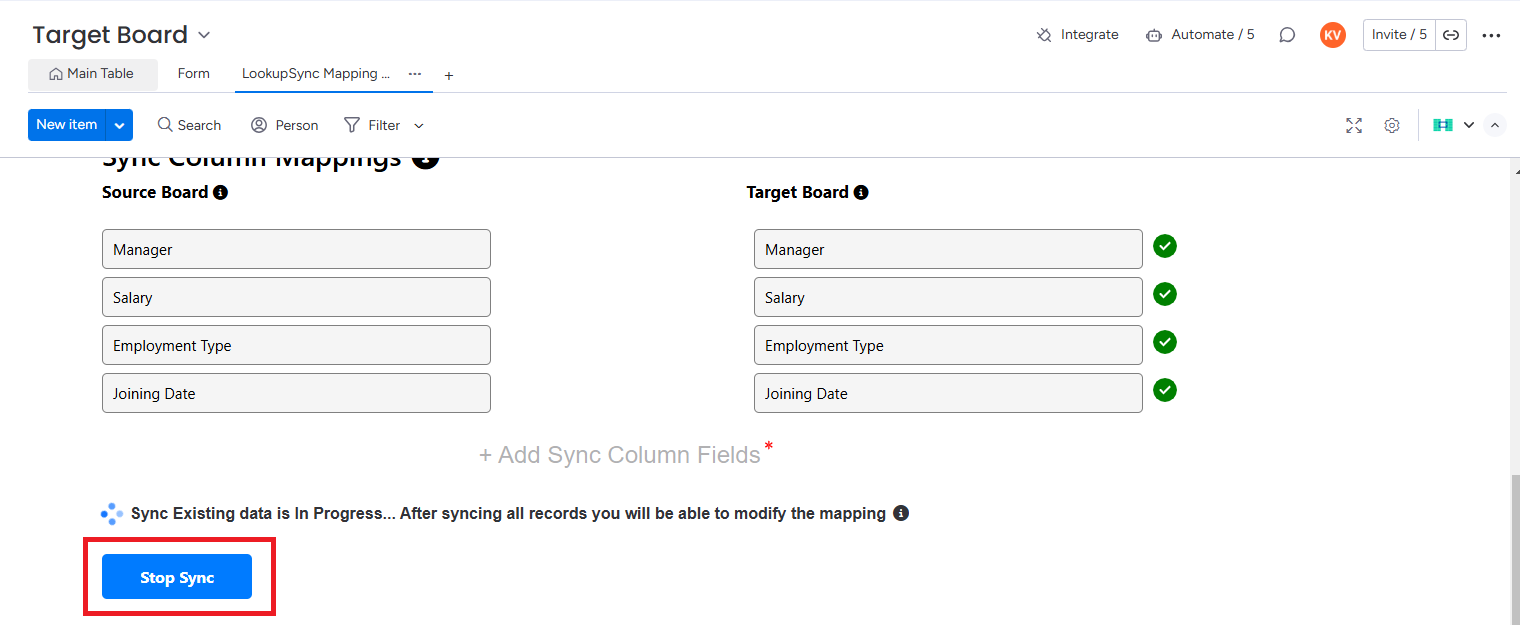The height and width of the screenshot is (625, 1520).
Task: Click the info icon beside Target Board
Action: coord(861,192)
